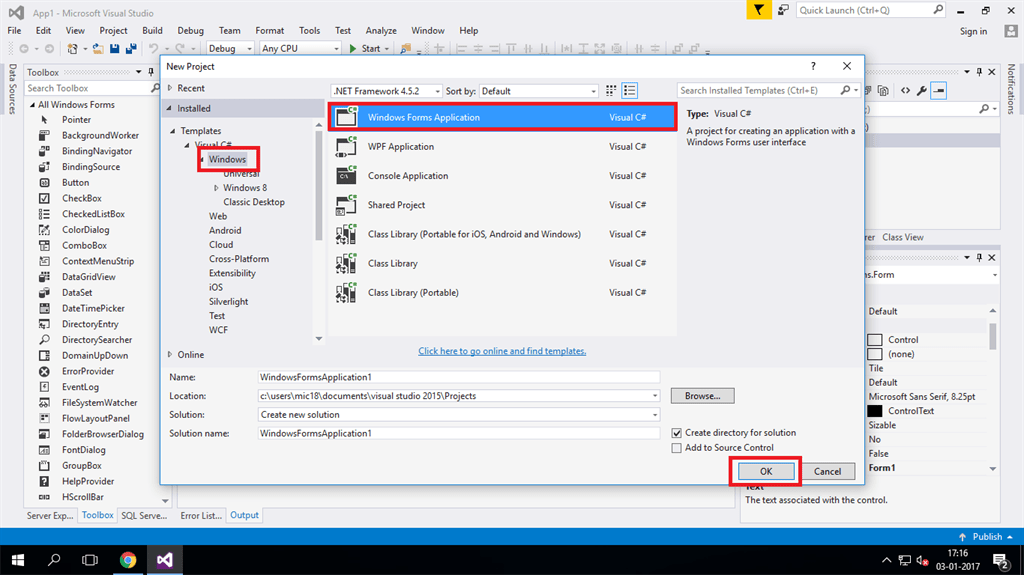This screenshot has height=575, width=1024.
Task: Click the wrench Properties icon in Solution Explorer
Action: tap(921, 91)
